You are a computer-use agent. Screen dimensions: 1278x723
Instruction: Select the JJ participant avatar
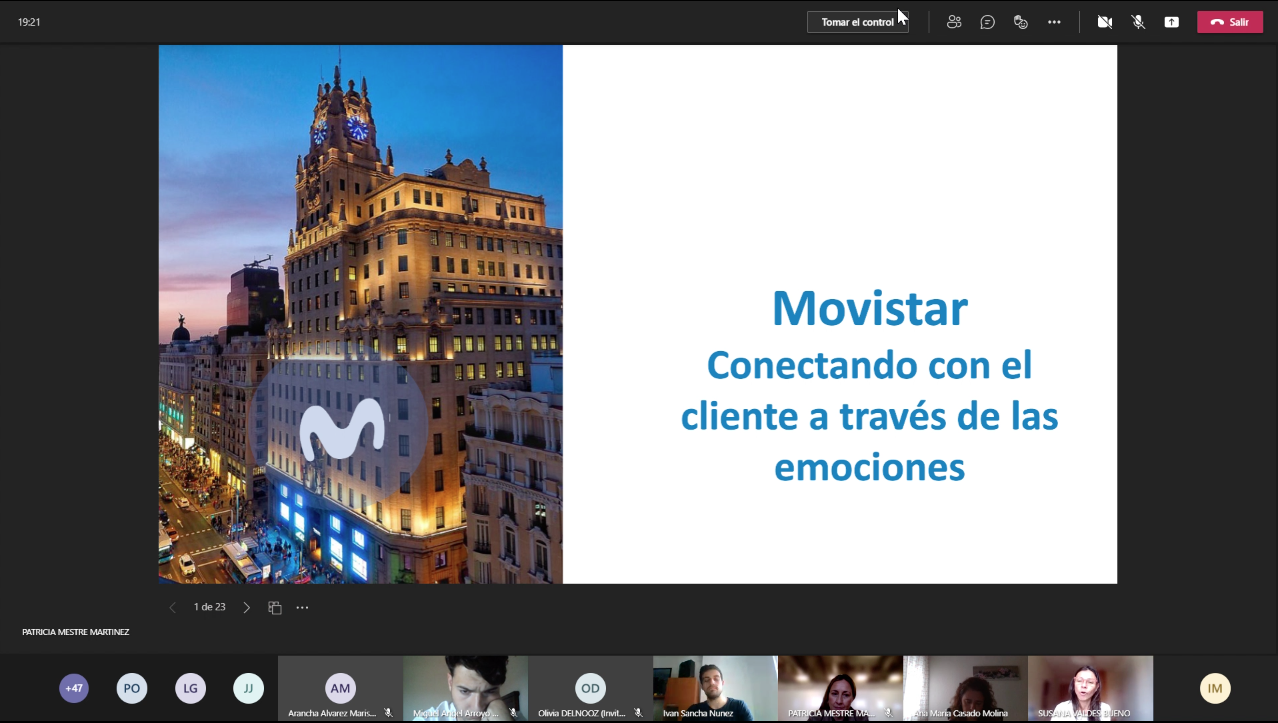click(x=248, y=688)
